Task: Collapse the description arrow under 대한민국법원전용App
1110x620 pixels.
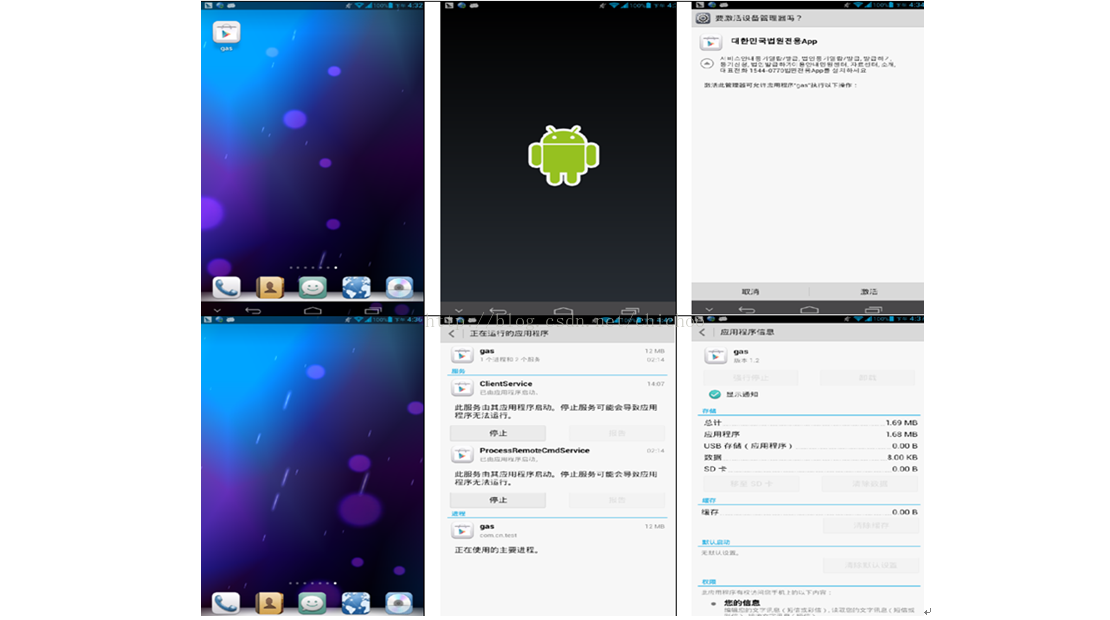Action: pyautogui.click(x=706, y=64)
